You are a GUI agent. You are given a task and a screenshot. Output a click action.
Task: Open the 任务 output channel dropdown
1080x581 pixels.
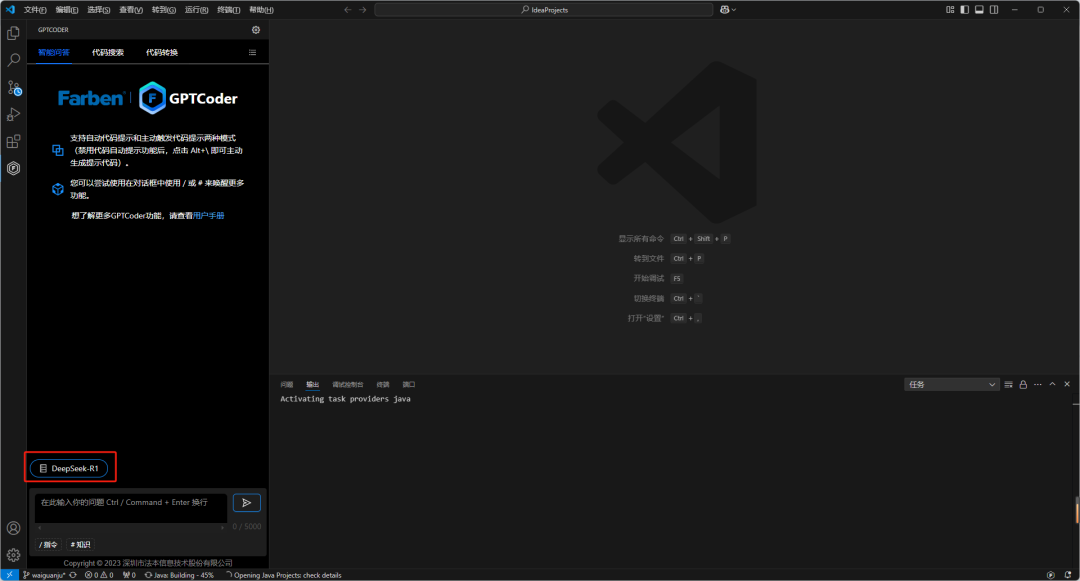coord(951,384)
